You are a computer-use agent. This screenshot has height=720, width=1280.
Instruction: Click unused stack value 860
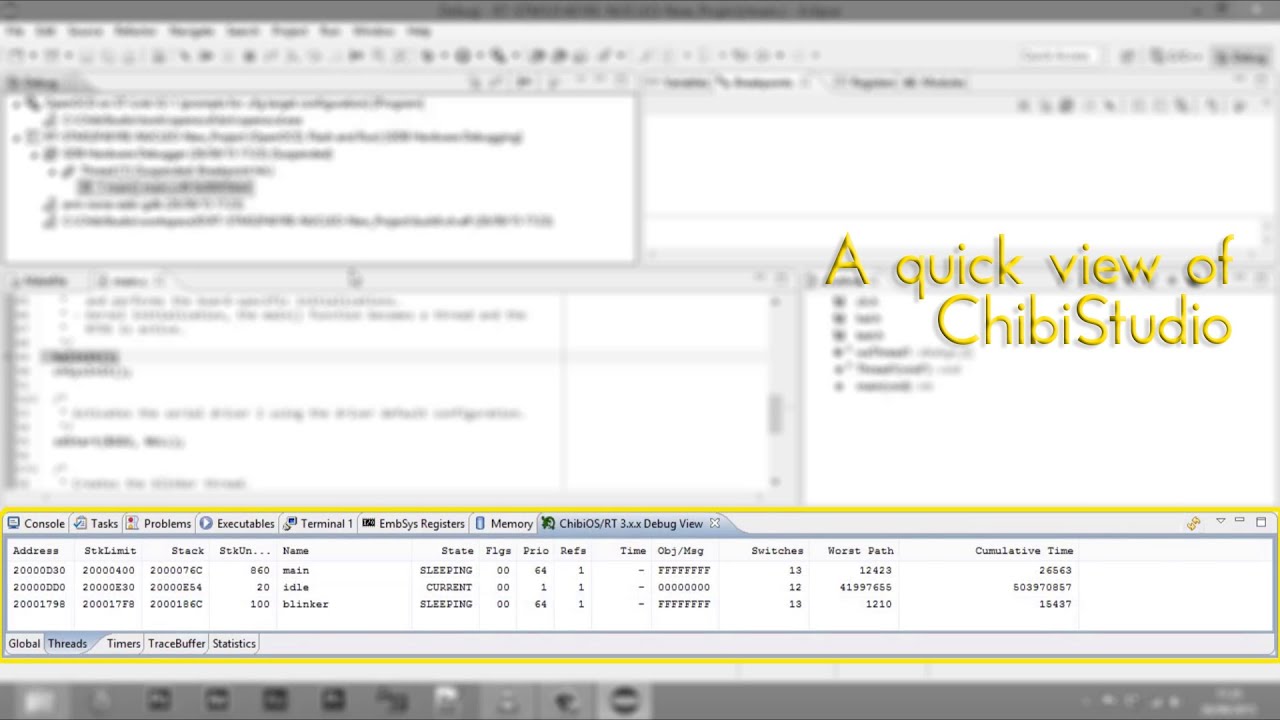(x=260, y=570)
